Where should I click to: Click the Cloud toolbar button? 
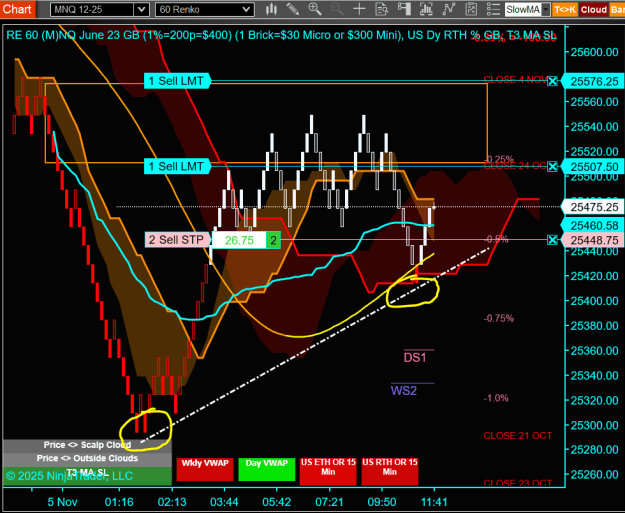[x=594, y=10]
